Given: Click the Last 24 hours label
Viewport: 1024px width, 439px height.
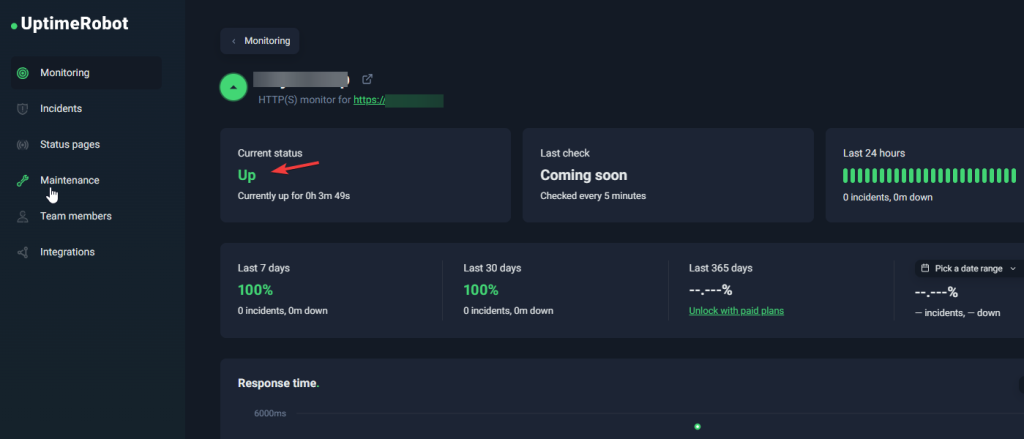Looking at the screenshot, I should 874,153.
